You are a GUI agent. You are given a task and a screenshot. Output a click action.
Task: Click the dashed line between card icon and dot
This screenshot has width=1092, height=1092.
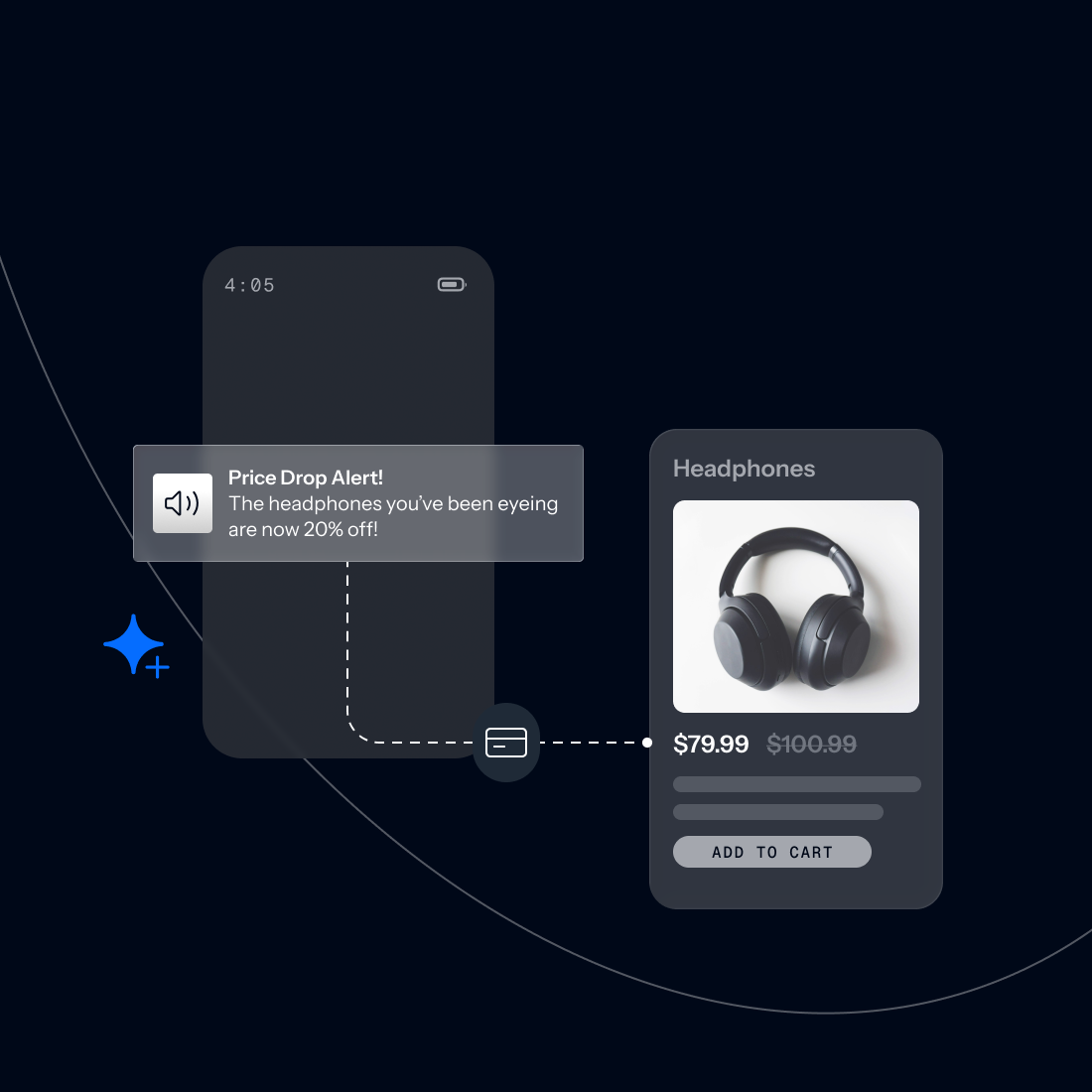591,743
